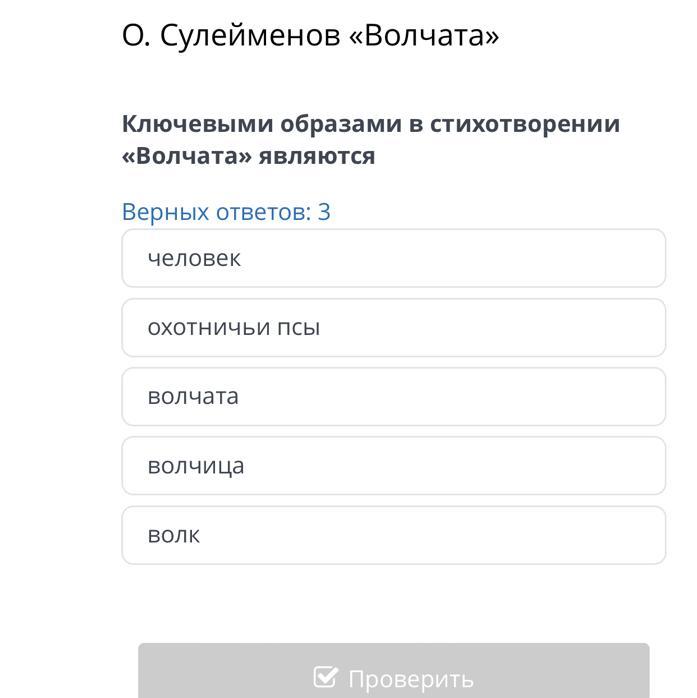Pick the «волчица» answer option
697x698 pixels.
pyautogui.click(x=393, y=466)
